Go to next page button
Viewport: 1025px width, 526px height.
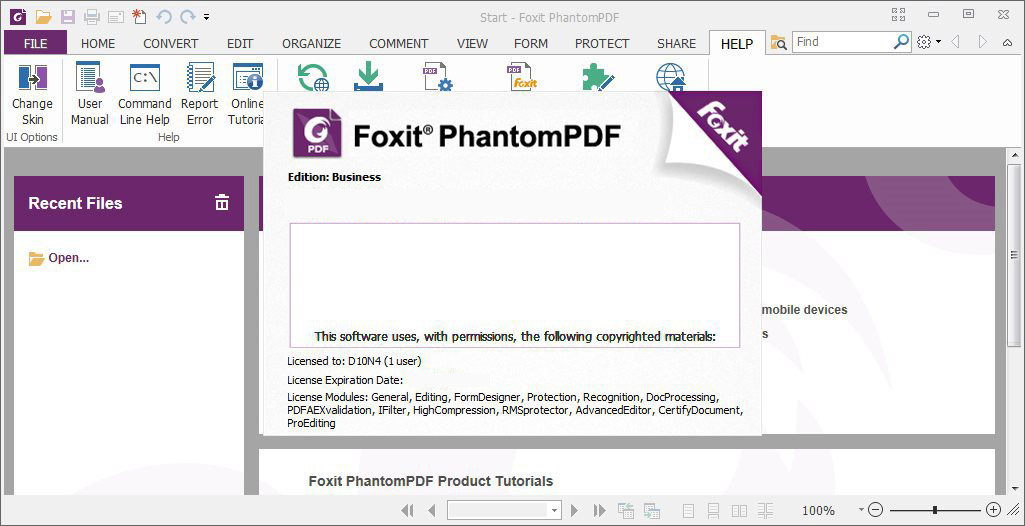pos(575,510)
